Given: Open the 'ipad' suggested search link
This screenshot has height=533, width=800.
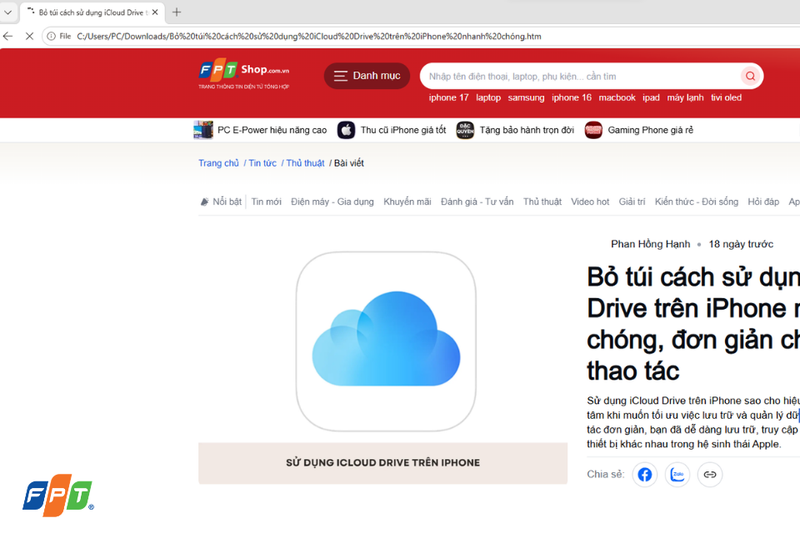Looking at the screenshot, I should click(x=651, y=97).
